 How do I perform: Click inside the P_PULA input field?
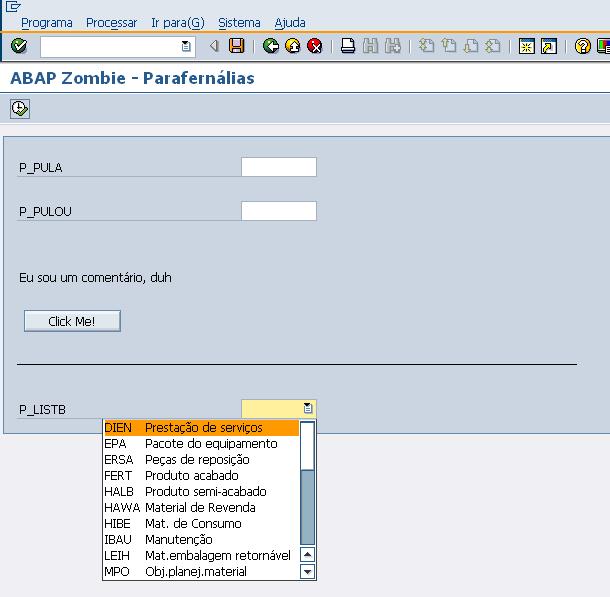pyautogui.click(x=279, y=167)
